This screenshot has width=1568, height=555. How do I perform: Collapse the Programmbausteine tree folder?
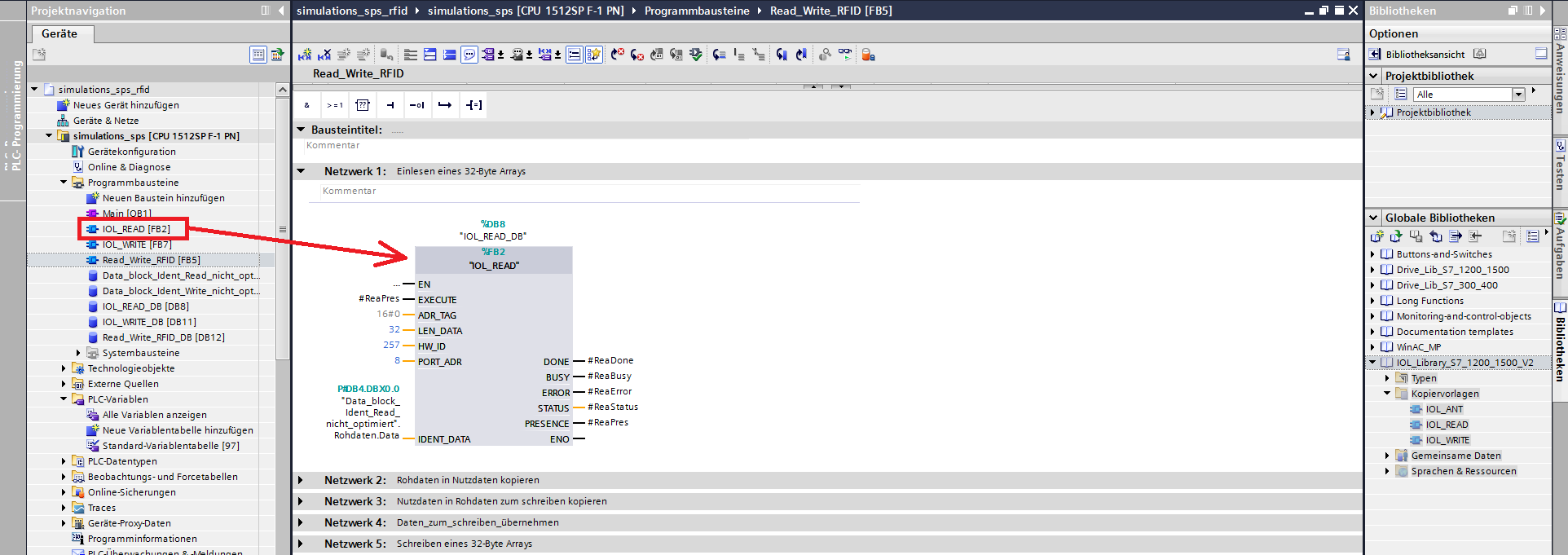(64, 183)
